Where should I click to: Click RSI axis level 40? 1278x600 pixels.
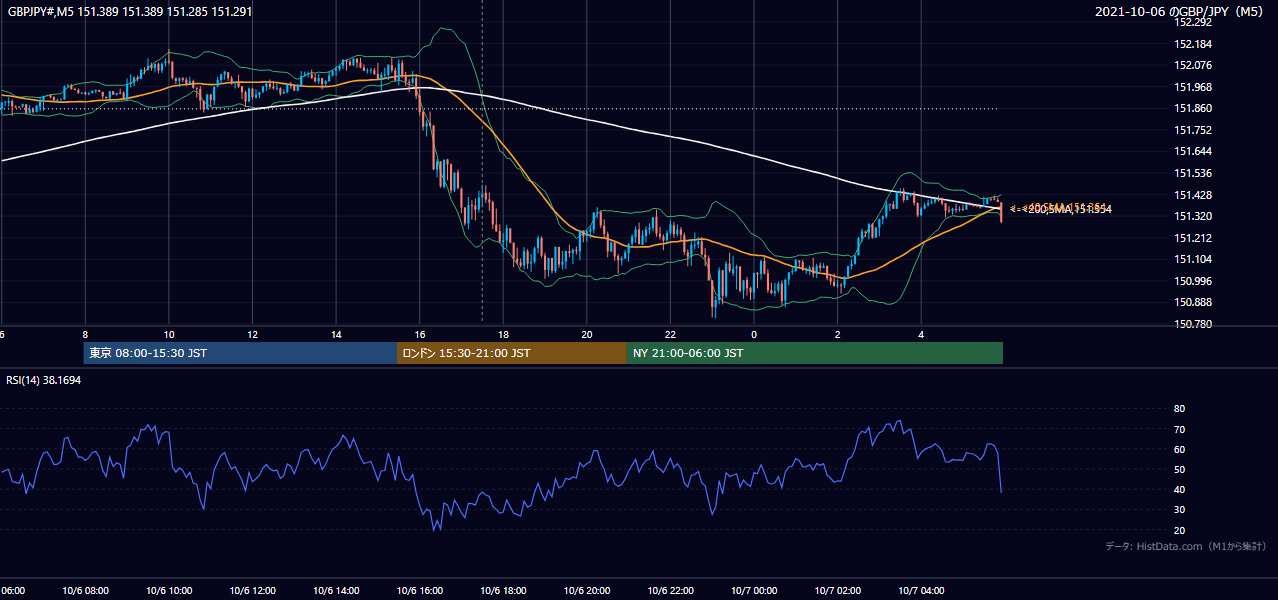tap(1180, 489)
